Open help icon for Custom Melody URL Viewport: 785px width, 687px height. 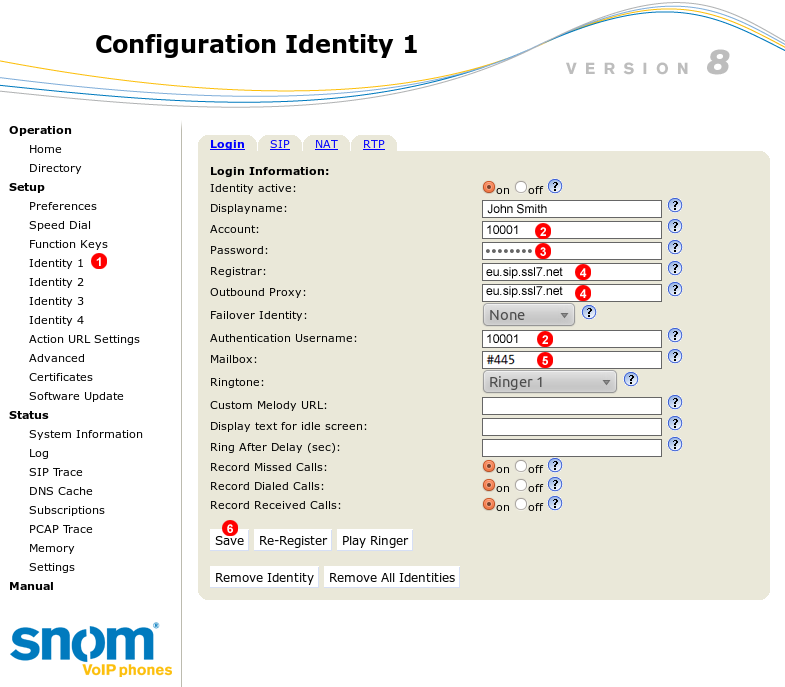point(675,403)
